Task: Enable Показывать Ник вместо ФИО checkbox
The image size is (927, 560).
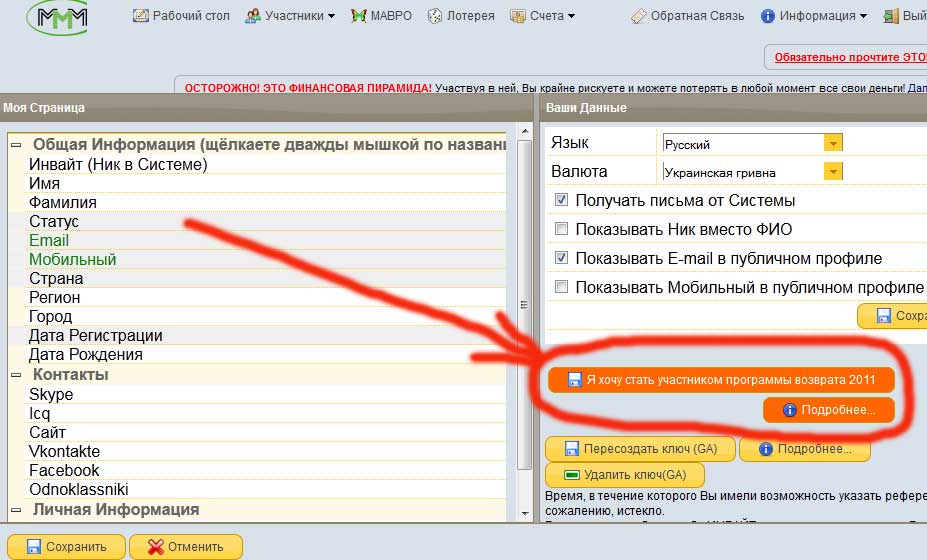Action: point(561,229)
